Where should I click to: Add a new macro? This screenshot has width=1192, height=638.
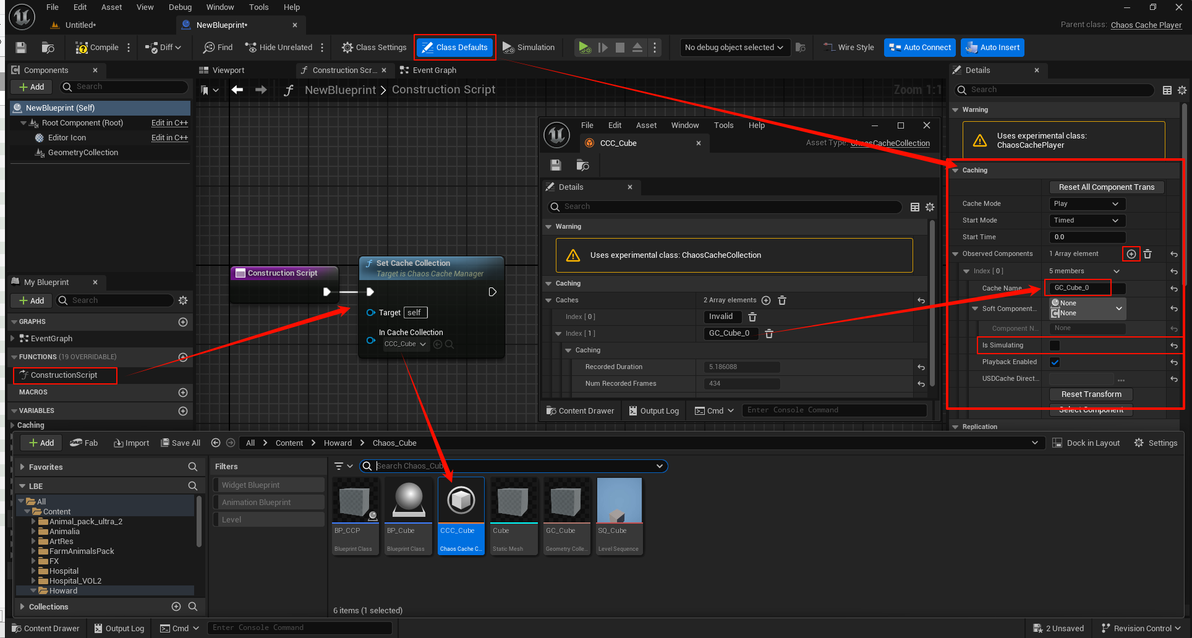pos(182,392)
